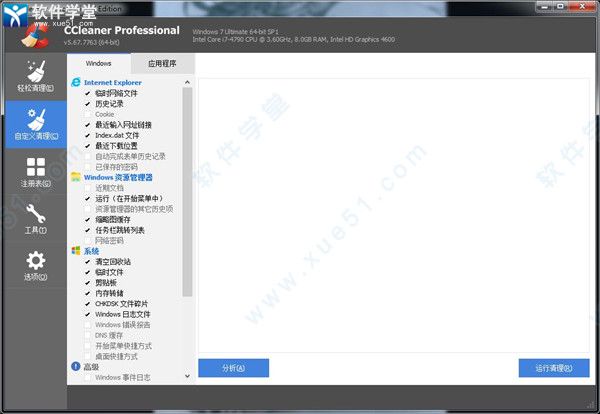The width and height of the screenshot is (600, 414).
Task: Enable the Cookie checkbox
Action: click(x=88, y=114)
